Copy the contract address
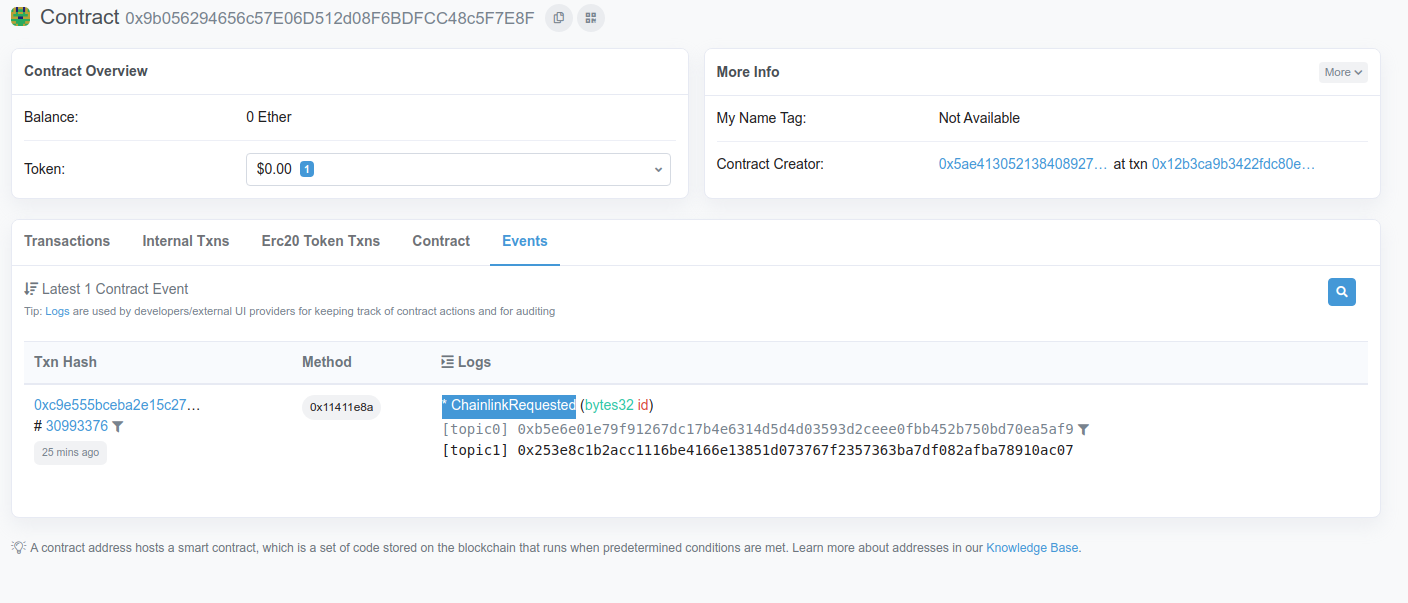 point(558,17)
